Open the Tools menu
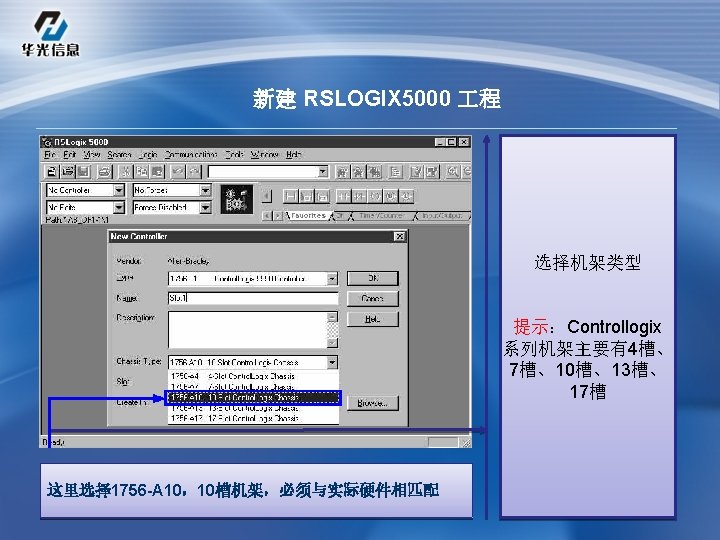Screen dimensions: 720x540 click(234, 154)
